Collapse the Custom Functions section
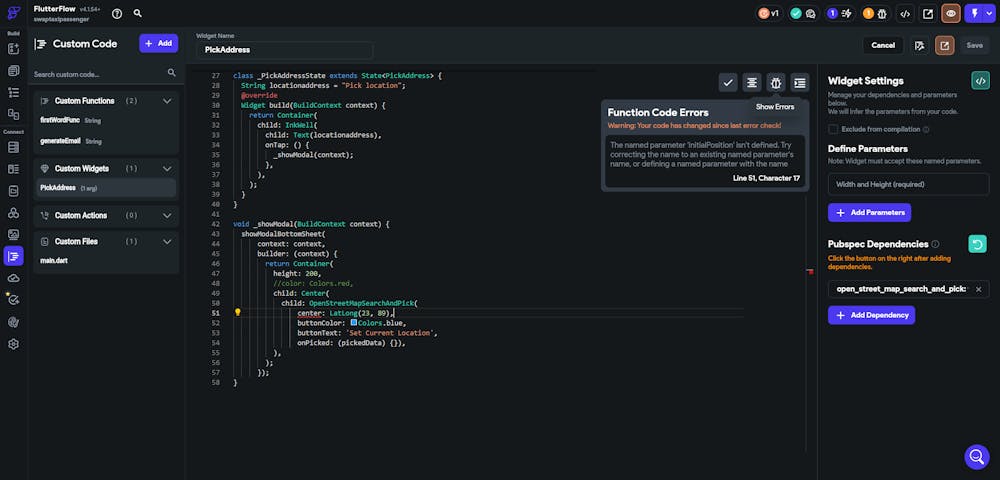1000x480 pixels. tap(167, 101)
